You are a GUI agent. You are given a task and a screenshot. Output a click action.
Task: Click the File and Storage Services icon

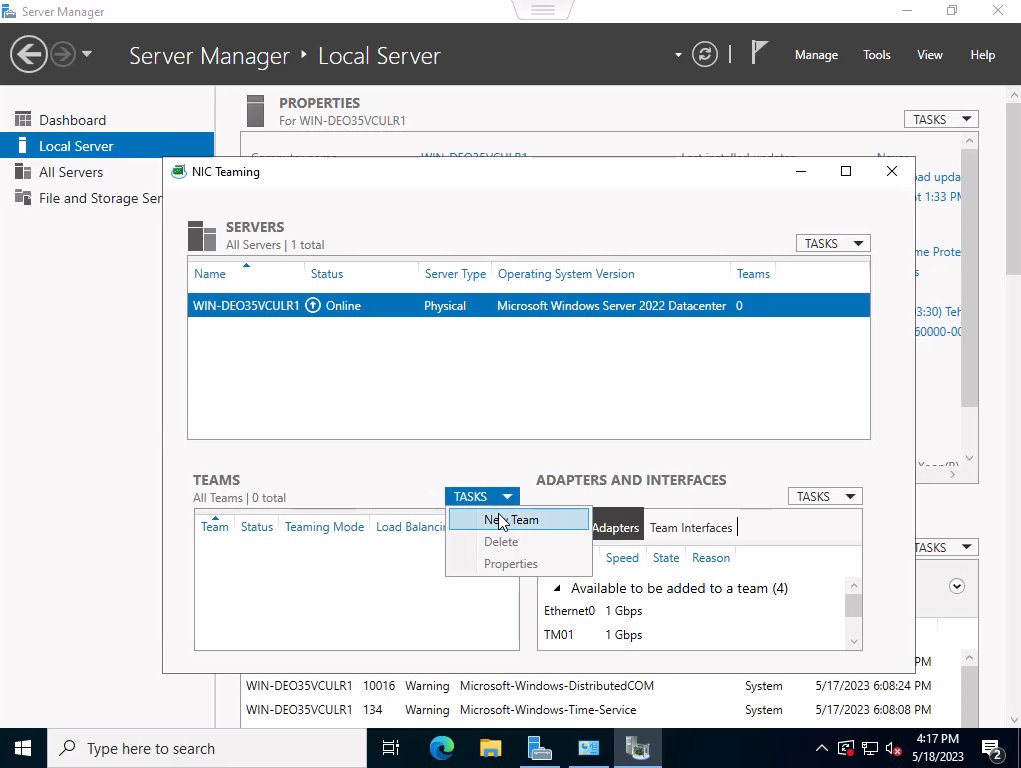pos(23,197)
